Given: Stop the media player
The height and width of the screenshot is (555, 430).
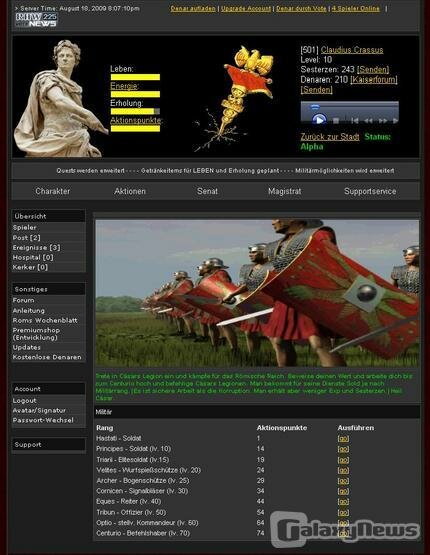Looking at the screenshot, I should pos(336,121).
